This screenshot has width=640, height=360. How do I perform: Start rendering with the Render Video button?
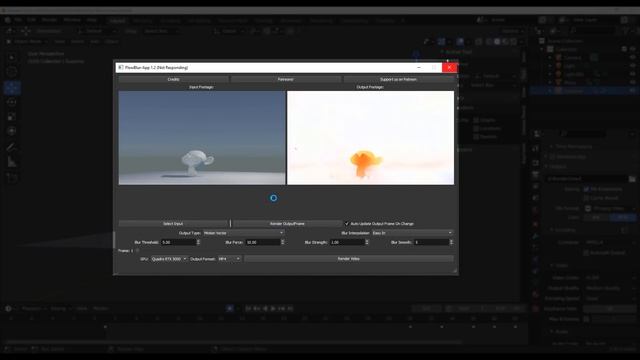pyautogui.click(x=349, y=259)
